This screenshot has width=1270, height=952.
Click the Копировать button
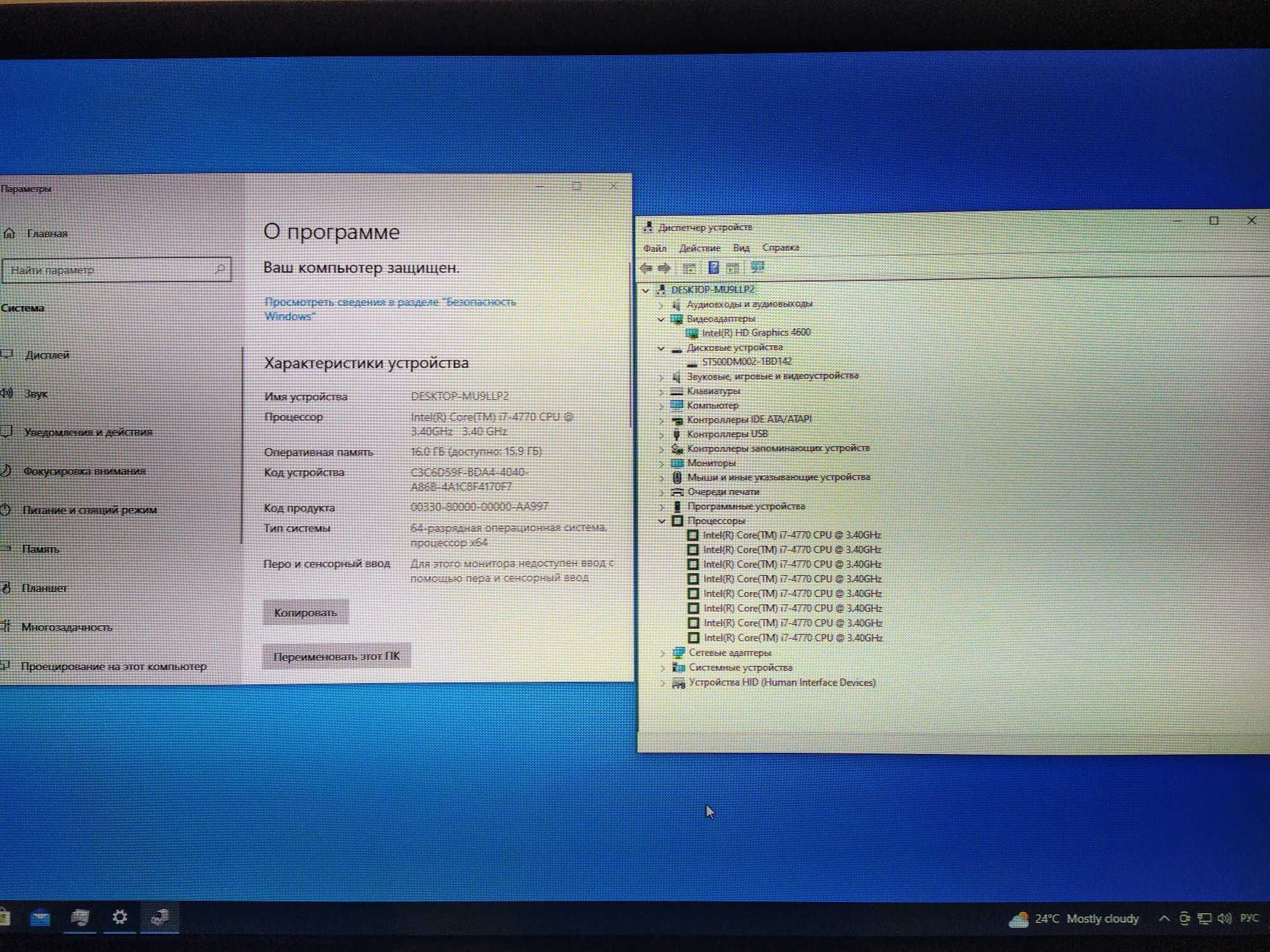305,612
